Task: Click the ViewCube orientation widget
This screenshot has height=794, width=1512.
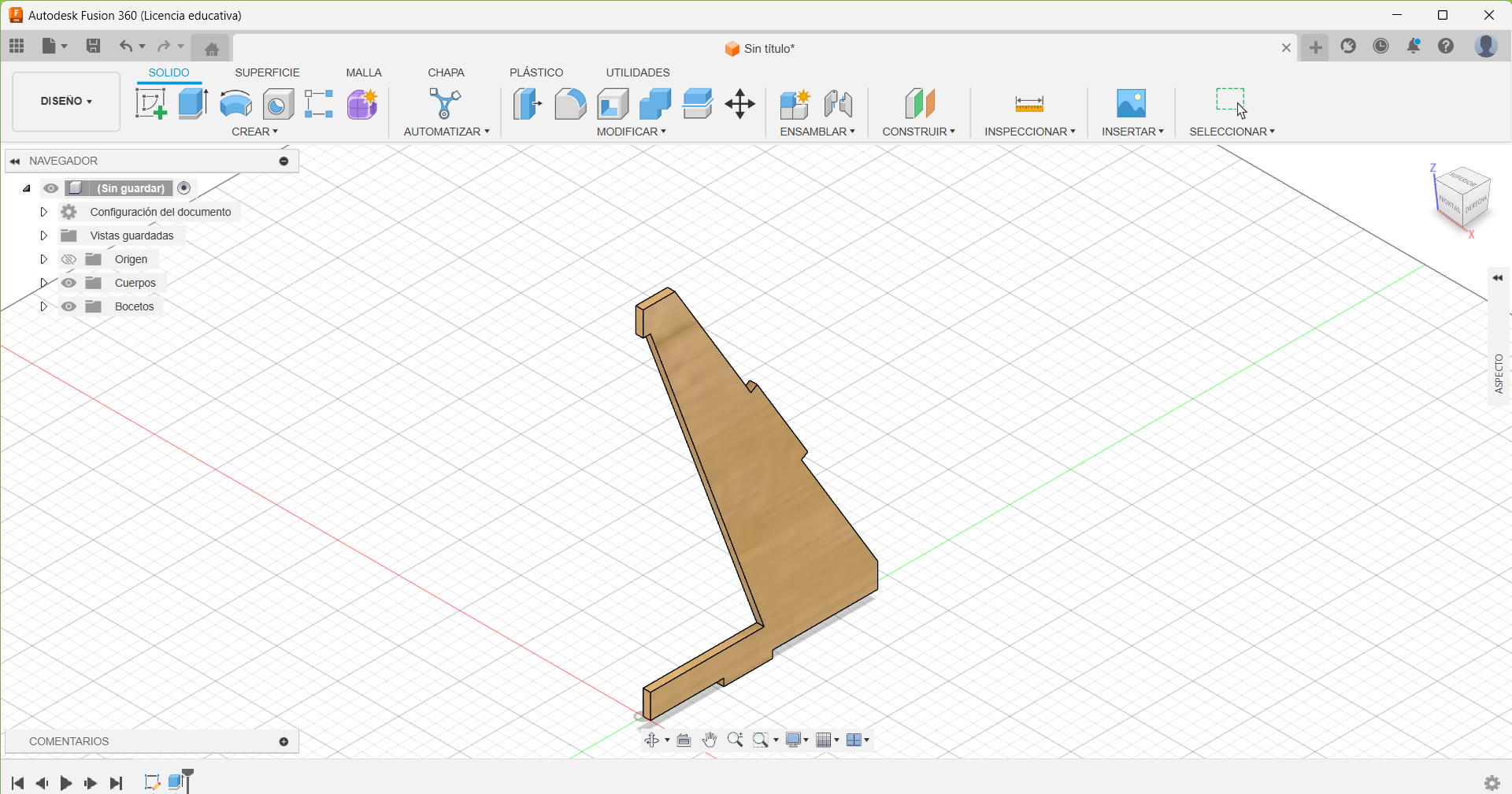Action: click(1462, 198)
